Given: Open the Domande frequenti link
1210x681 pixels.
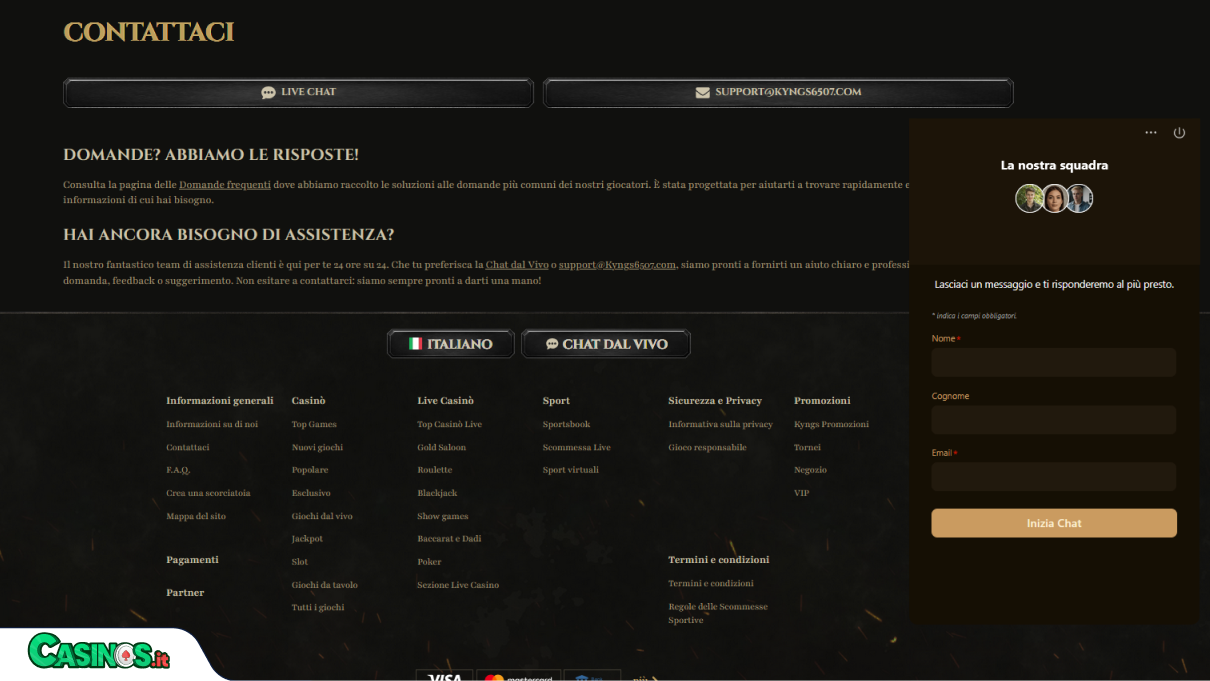Looking at the screenshot, I should click(x=225, y=185).
